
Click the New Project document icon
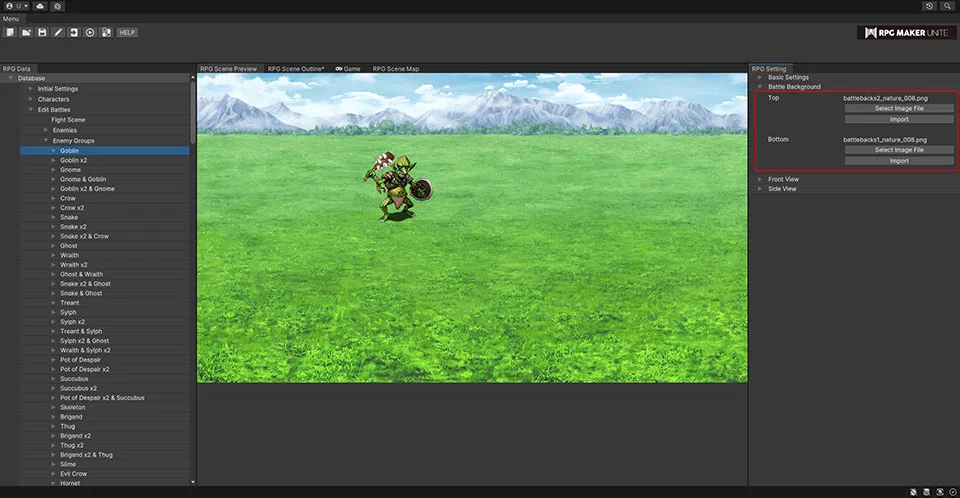pyautogui.click(x=10, y=32)
